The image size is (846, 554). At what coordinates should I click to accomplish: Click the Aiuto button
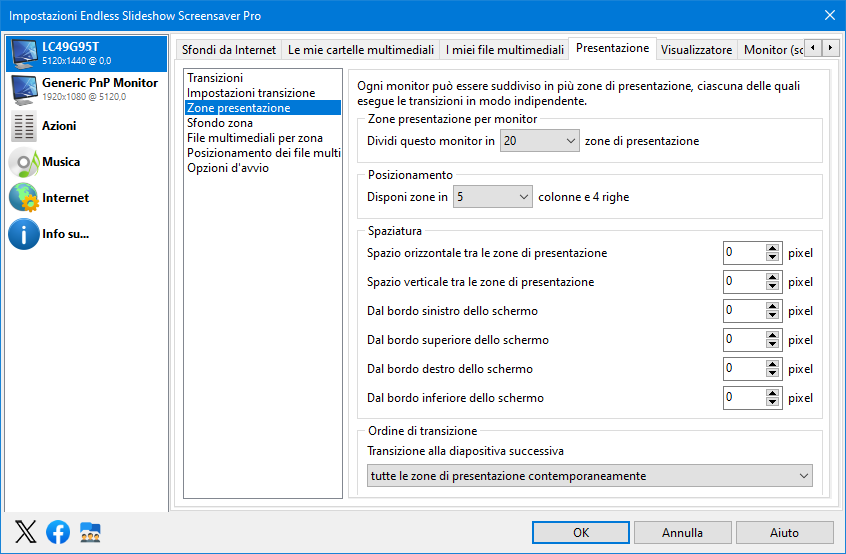(x=784, y=532)
